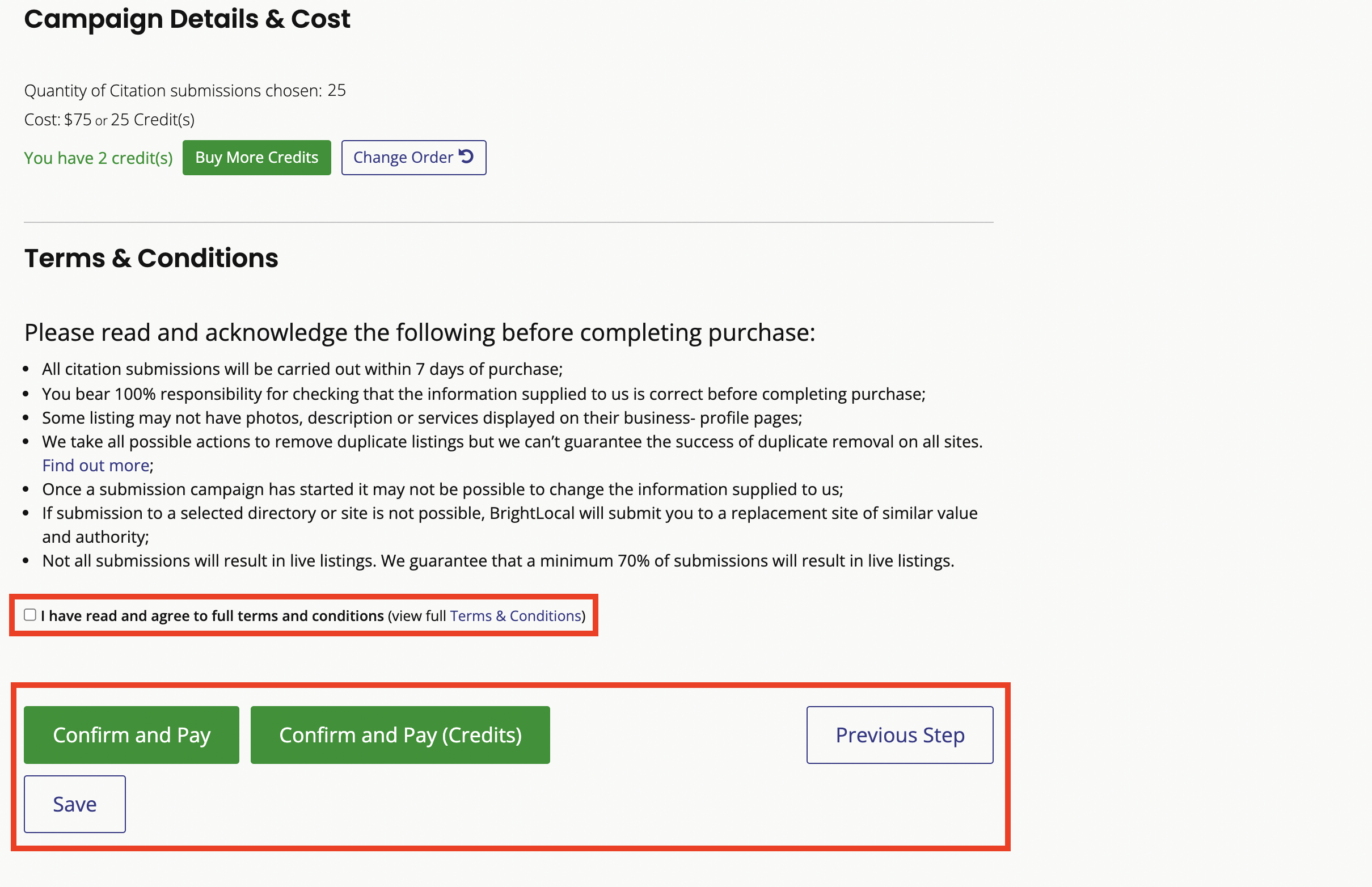Image resolution: width=1372 pixels, height=887 pixels.
Task: Click the Terms & Conditions section heading
Action: click(x=151, y=258)
